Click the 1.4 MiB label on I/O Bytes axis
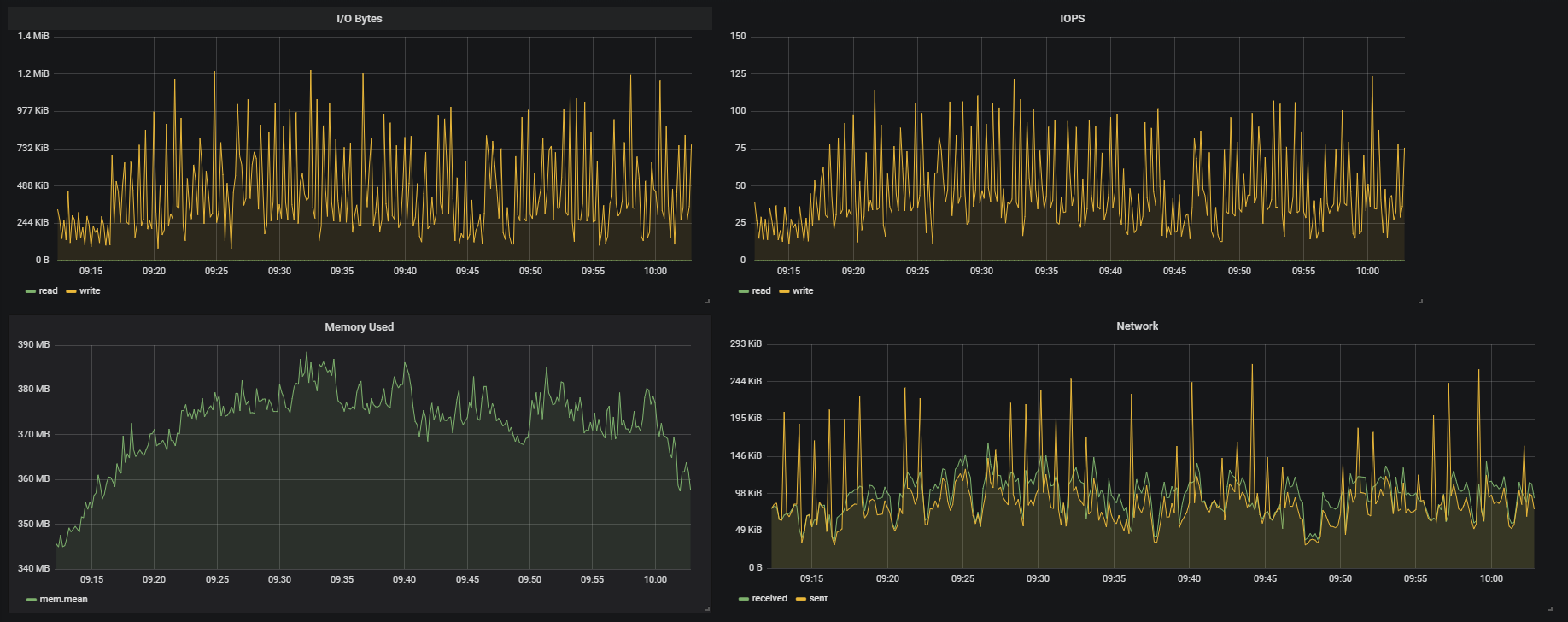 (x=33, y=37)
